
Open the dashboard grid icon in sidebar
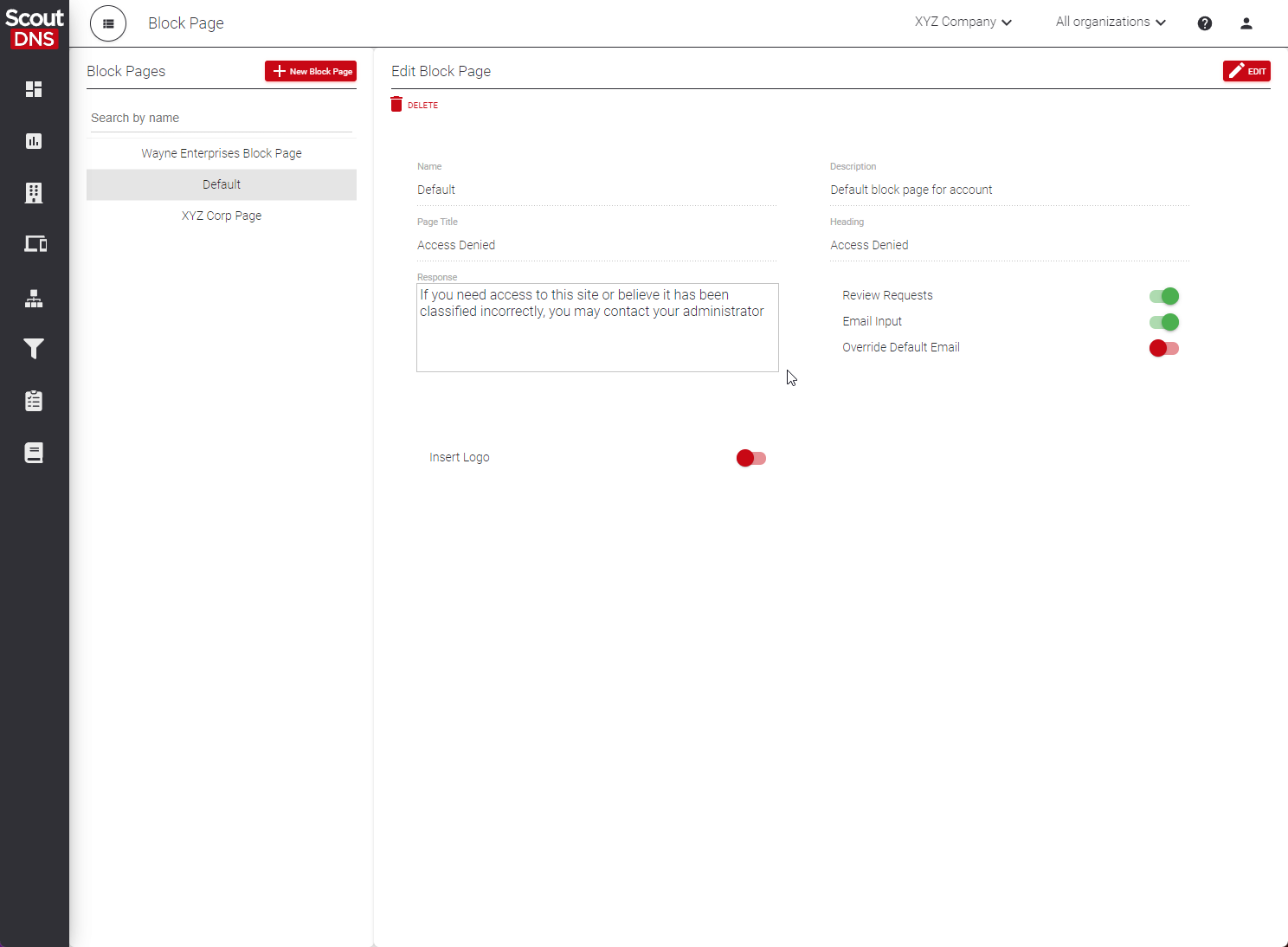tap(34, 89)
